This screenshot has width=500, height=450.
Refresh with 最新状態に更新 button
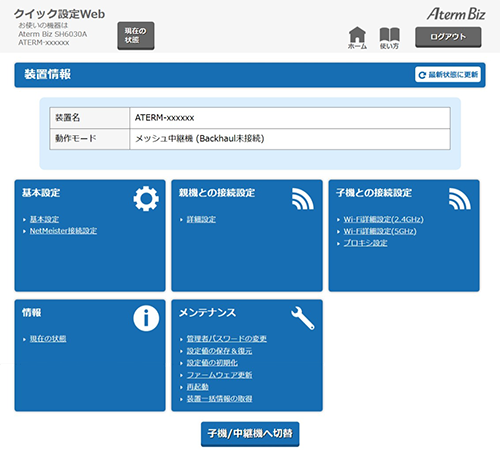coord(448,74)
